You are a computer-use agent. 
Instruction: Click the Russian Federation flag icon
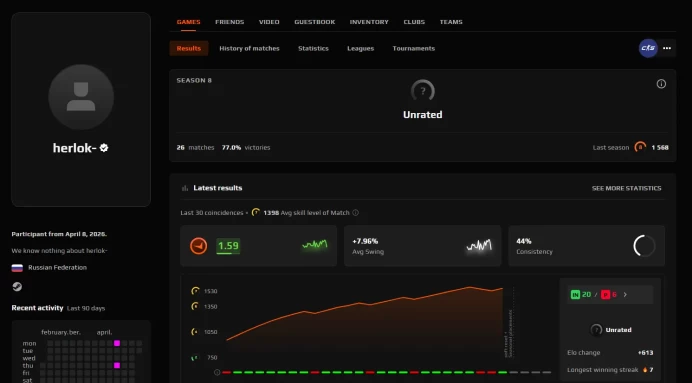[x=17, y=268]
